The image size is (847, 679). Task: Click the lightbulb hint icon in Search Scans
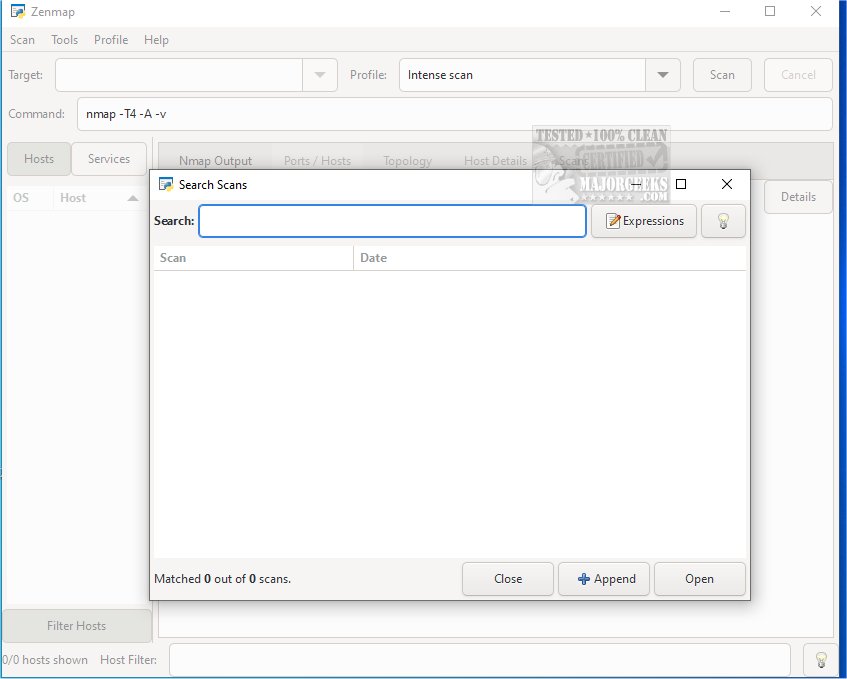tap(723, 221)
